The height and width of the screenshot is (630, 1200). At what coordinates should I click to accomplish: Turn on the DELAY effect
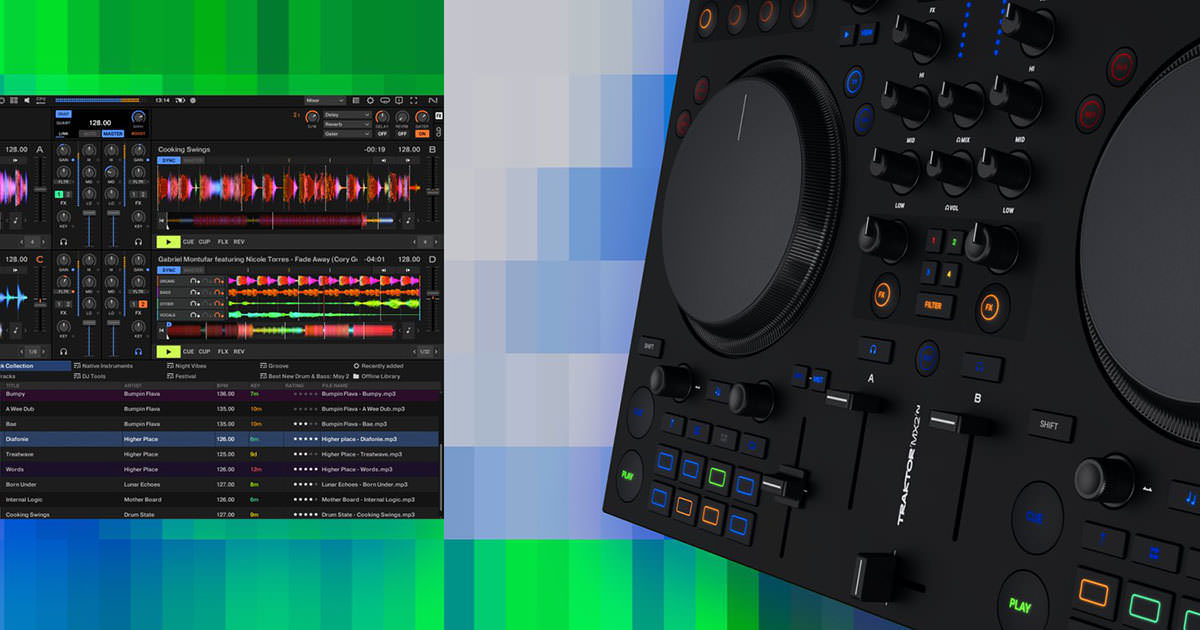click(x=382, y=133)
